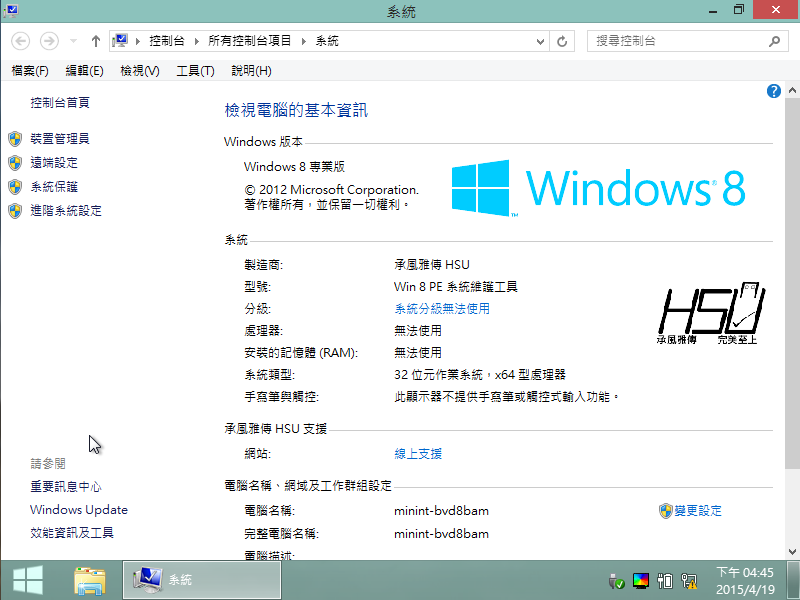The height and width of the screenshot is (600, 800).
Task: Open 線上支援 website link
Action: pyautogui.click(x=418, y=453)
